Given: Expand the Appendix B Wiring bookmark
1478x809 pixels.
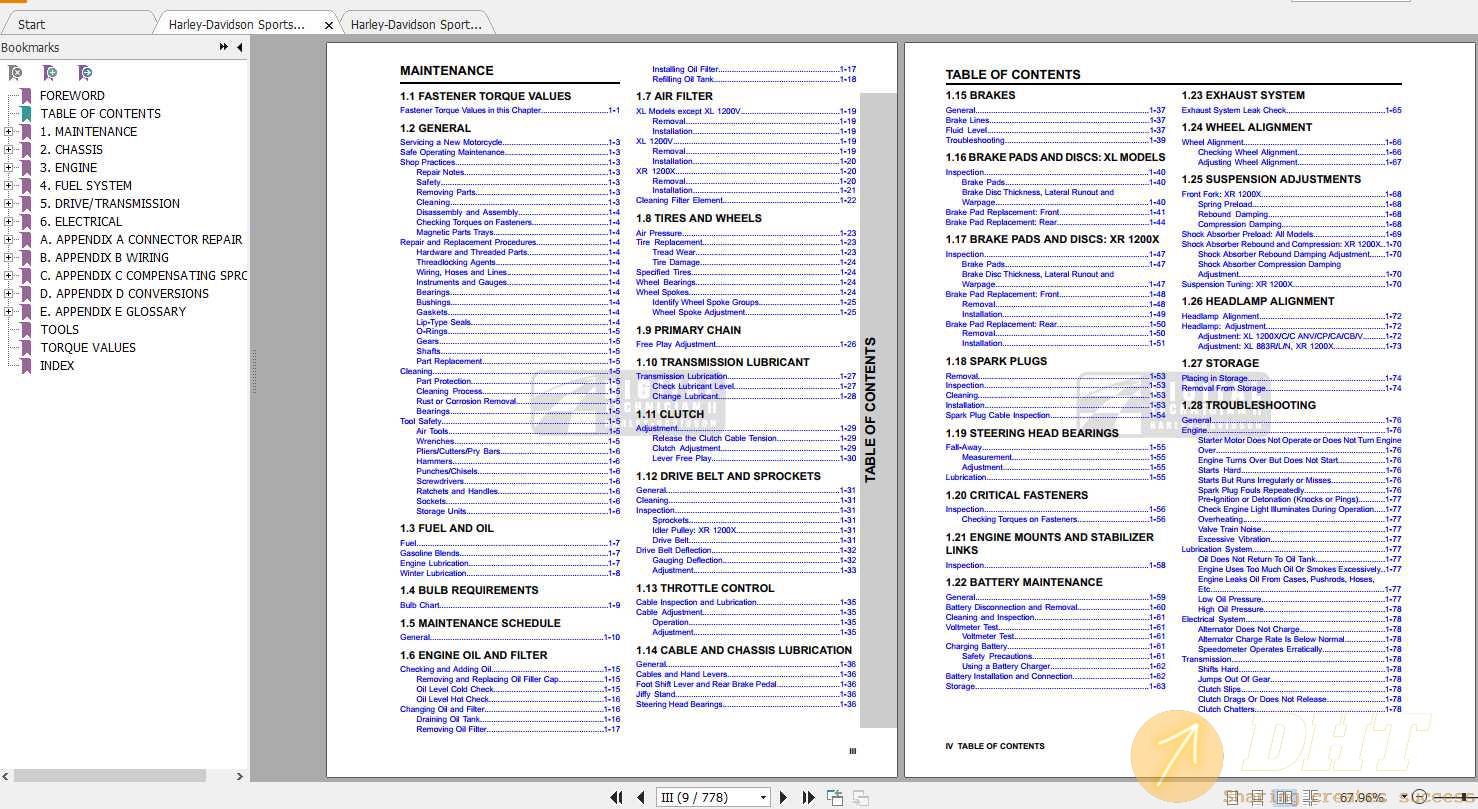Looking at the screenshot, I should [x=9, y=258].
